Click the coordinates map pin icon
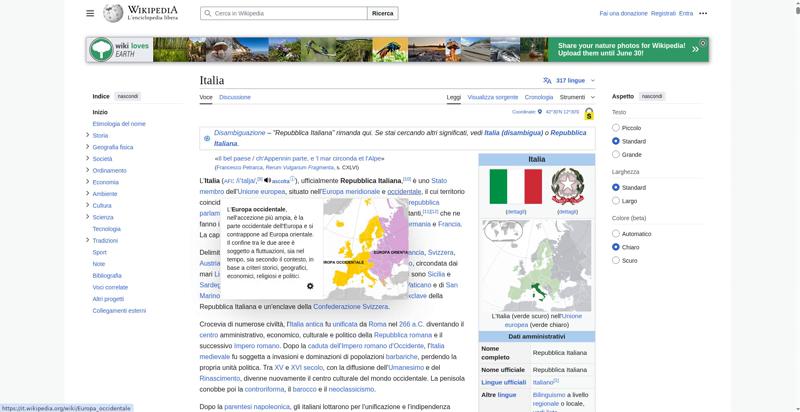The image size is (800, 412). point(540,112)
